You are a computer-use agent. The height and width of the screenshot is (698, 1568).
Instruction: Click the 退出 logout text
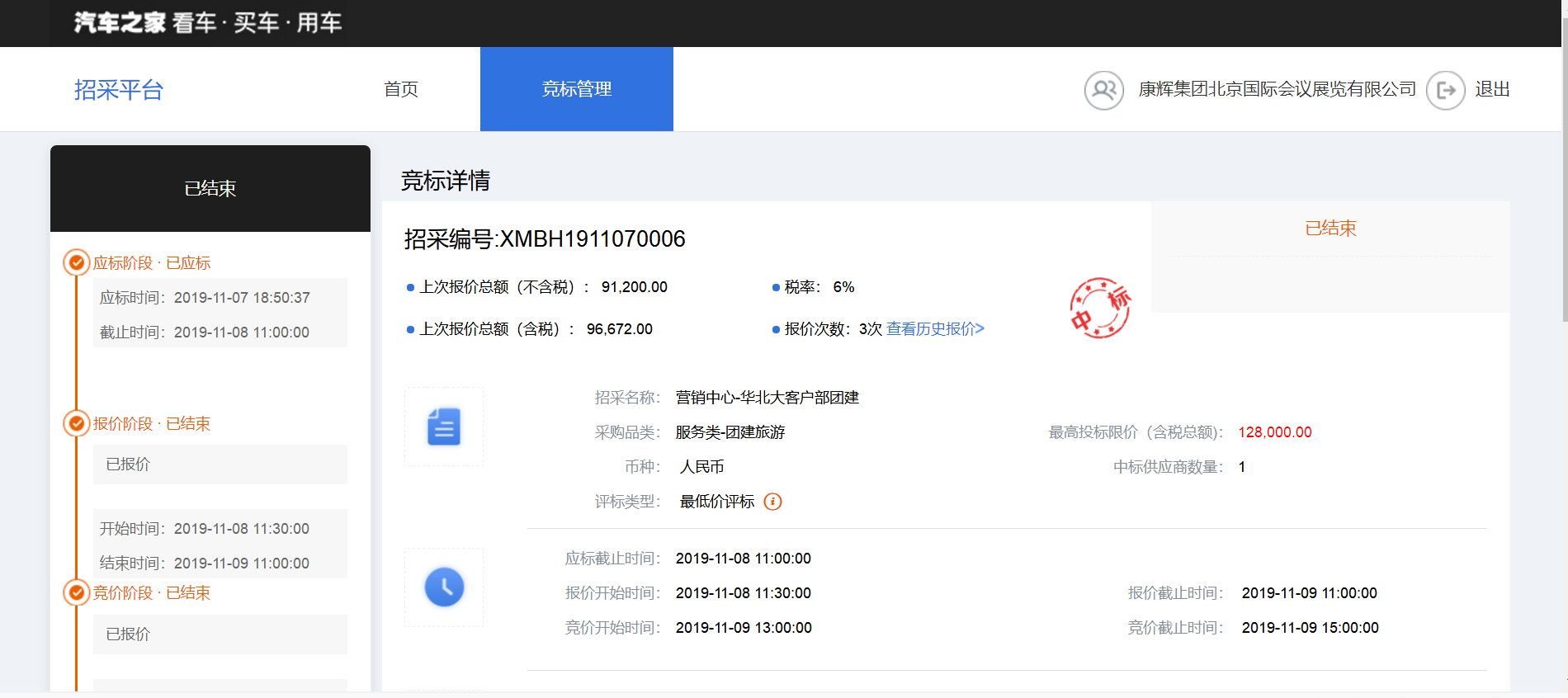click(x=1492, y=89)
